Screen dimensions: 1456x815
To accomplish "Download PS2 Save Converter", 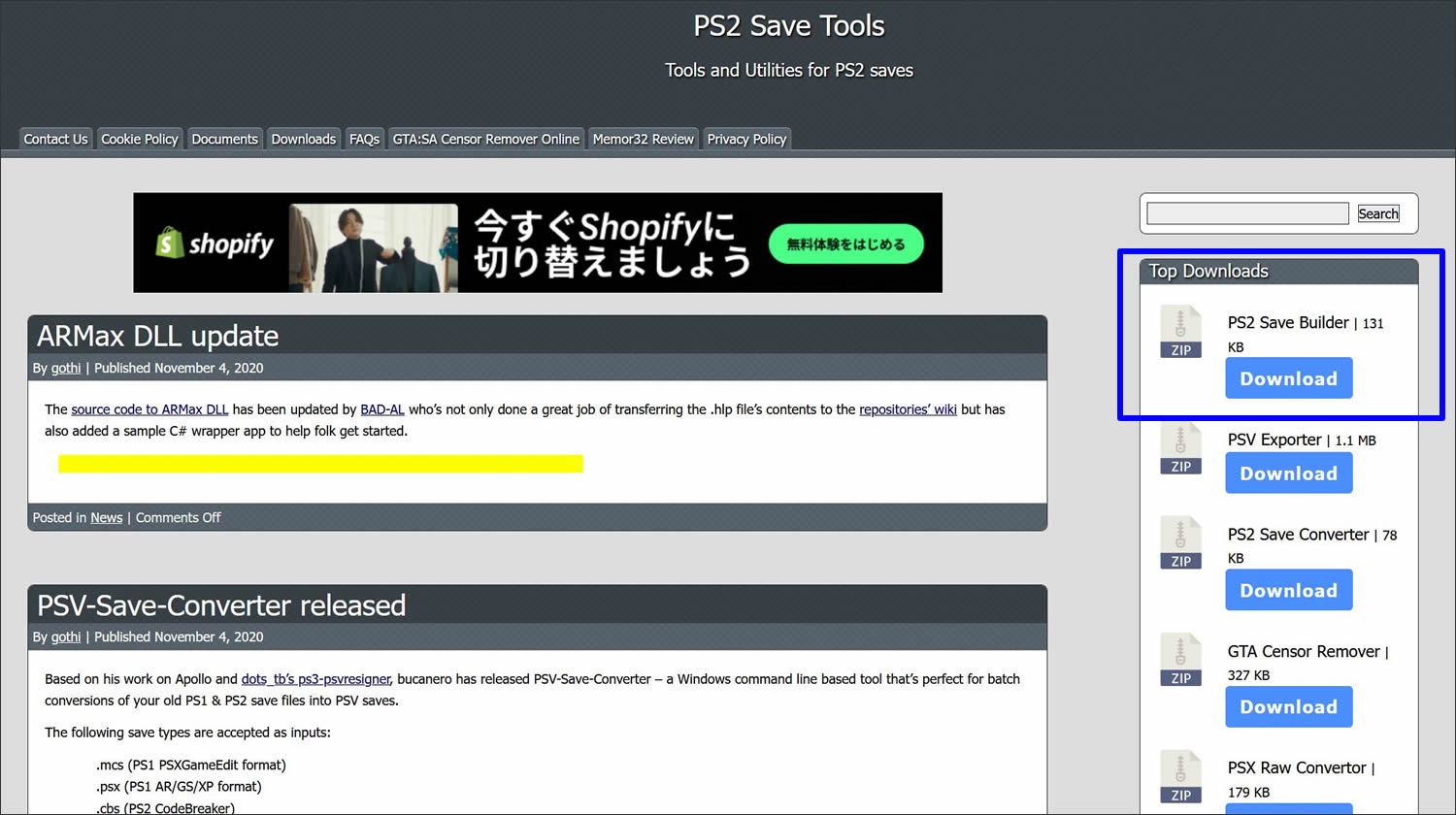I will tap(1288, 590).
